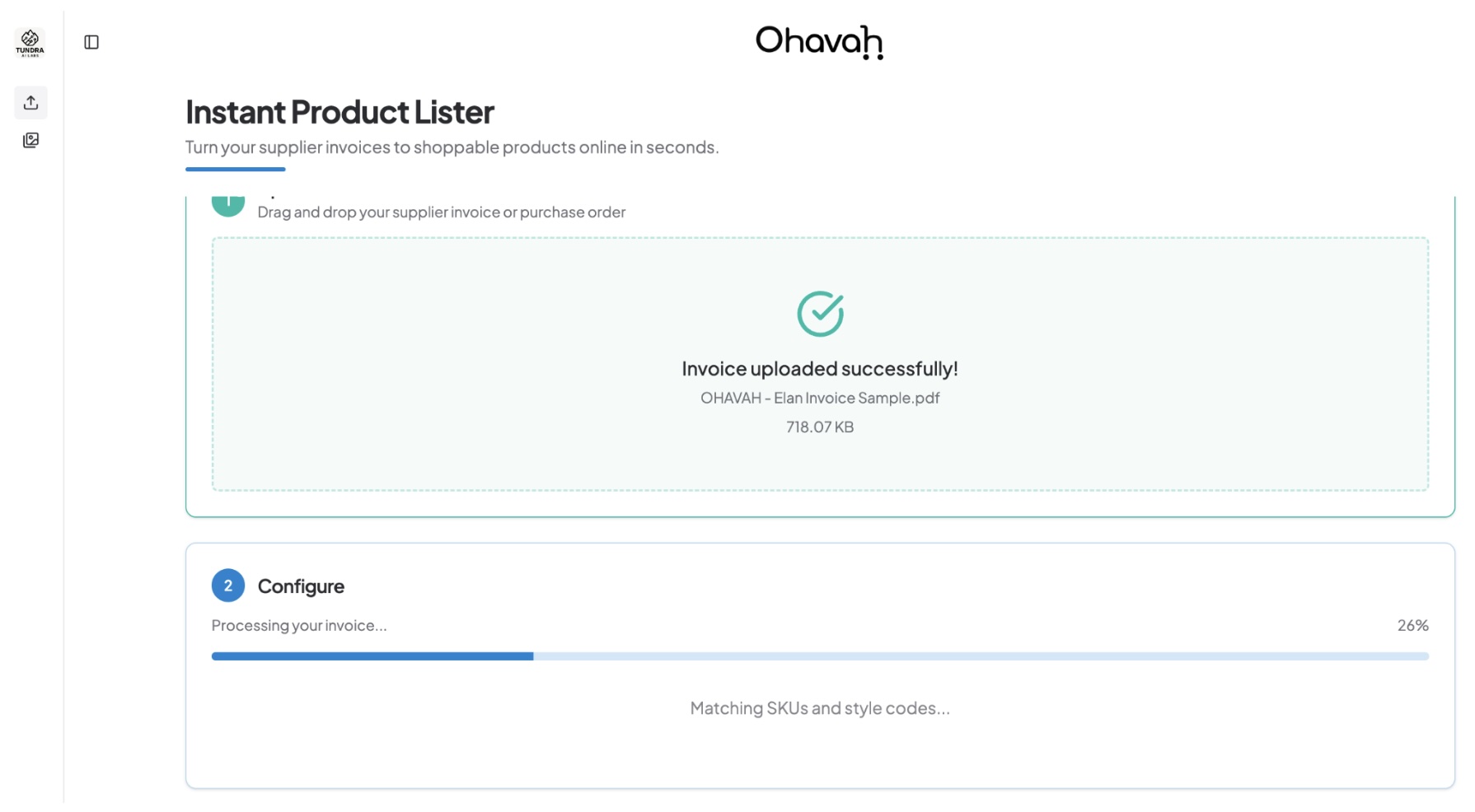Click the invoice processing progress bar
The width and height of the screenshot is (1475, 812).
(x=819, y=656)
